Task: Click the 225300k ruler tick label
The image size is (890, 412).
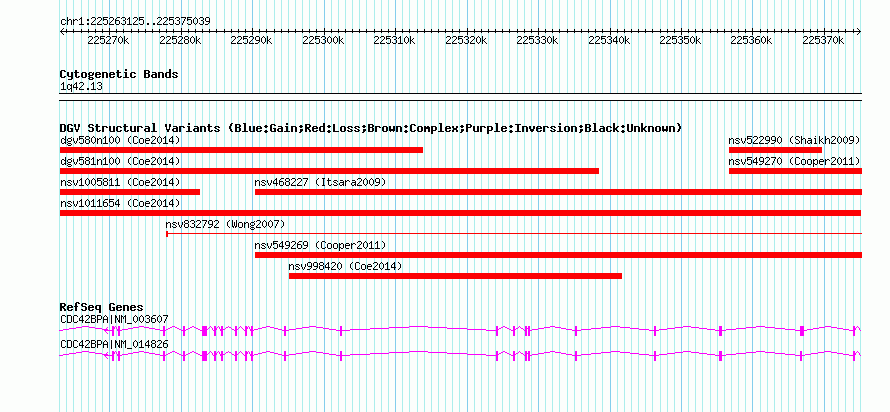Action: (323, 41)
